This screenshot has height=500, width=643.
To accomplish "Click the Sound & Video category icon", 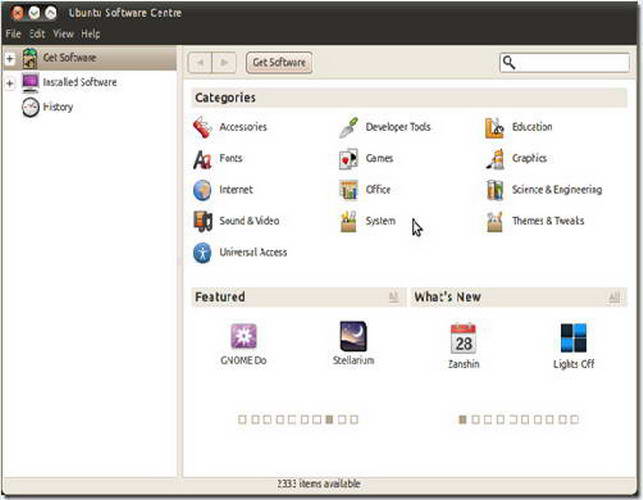I will [x=202, y=221].
